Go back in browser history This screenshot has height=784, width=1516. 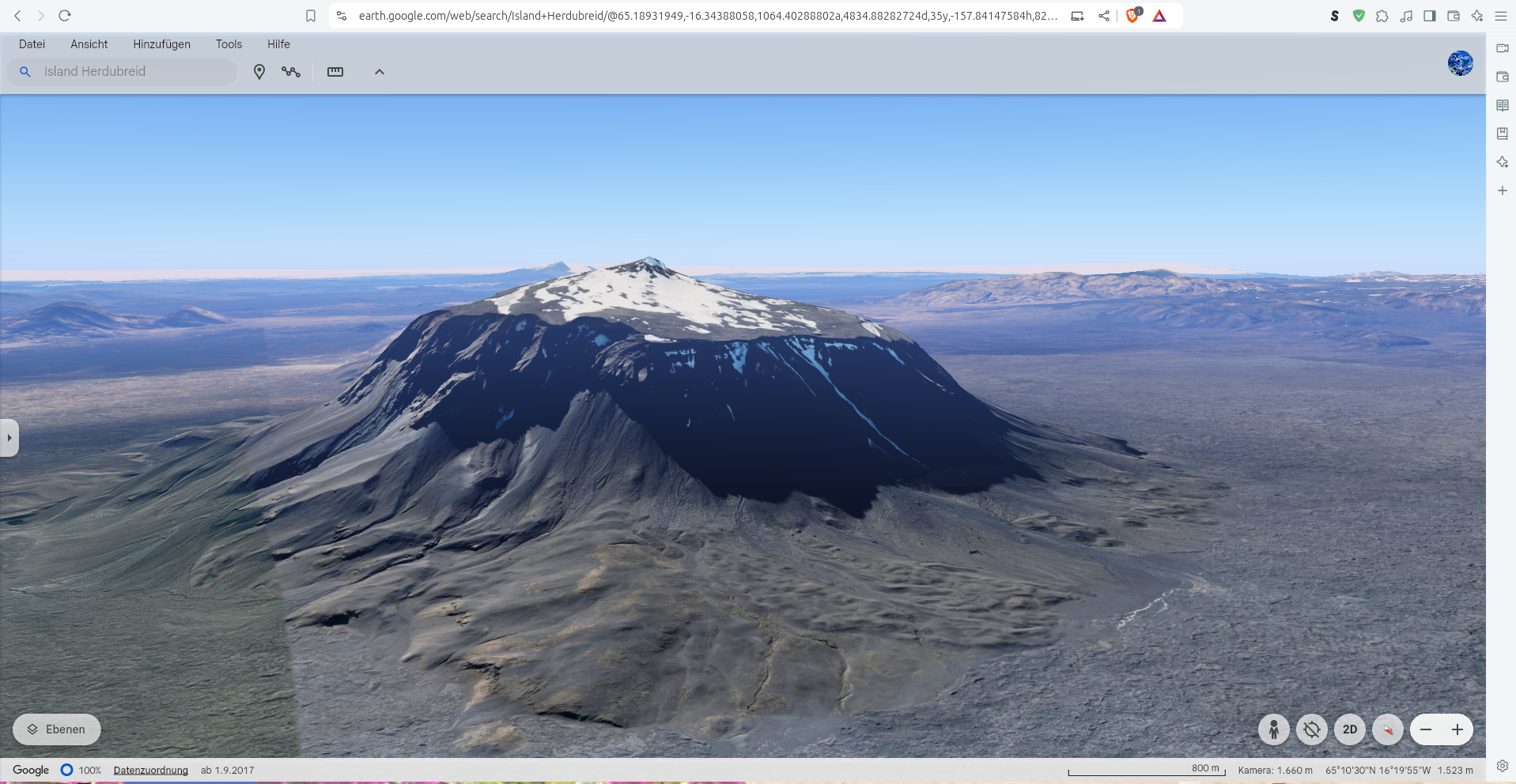pyautogui.click(x=17, y=16)
